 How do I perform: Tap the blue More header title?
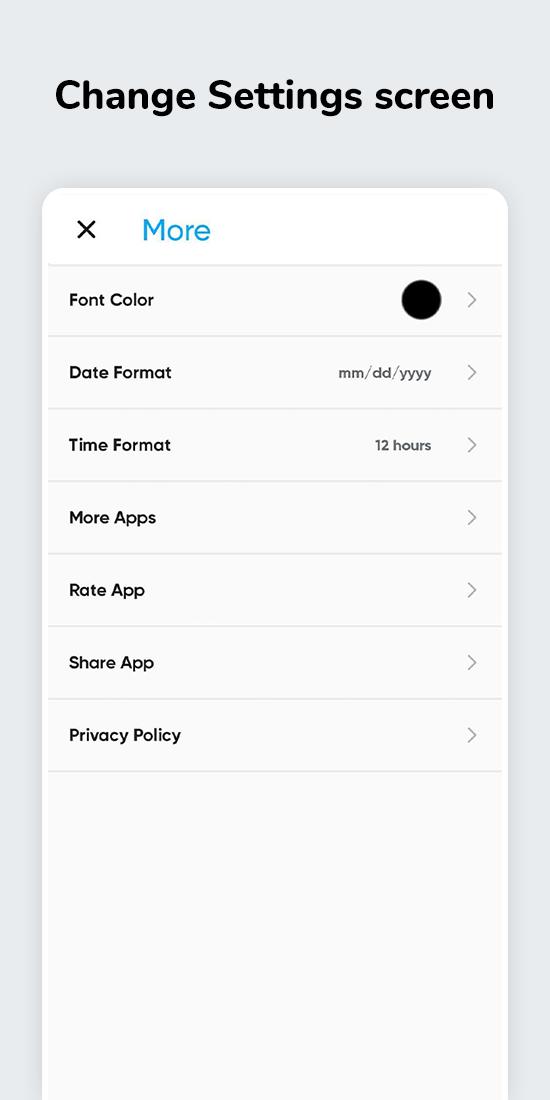pyautogui.click(x=176, y=230)
